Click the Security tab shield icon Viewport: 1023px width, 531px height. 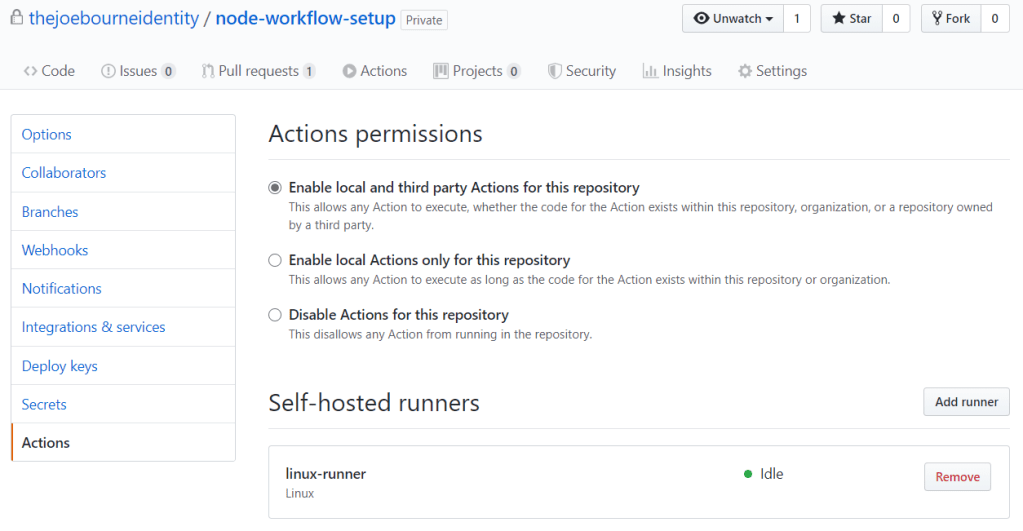555,71
